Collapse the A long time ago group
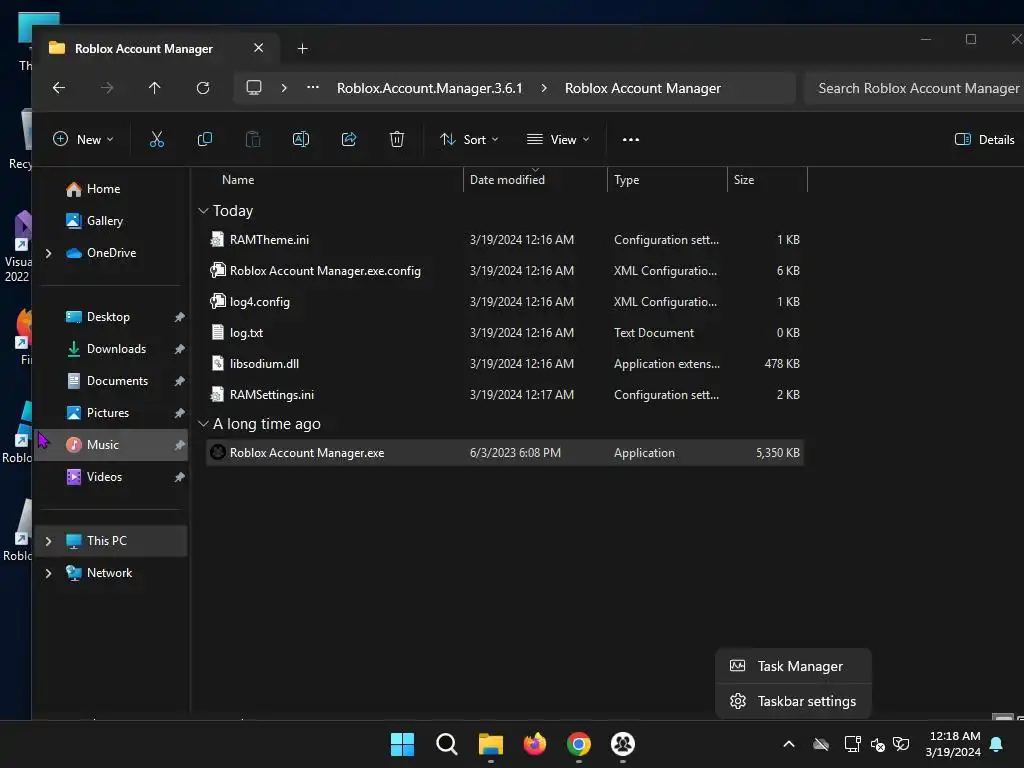1024x768 pixels. pos(203,423)
